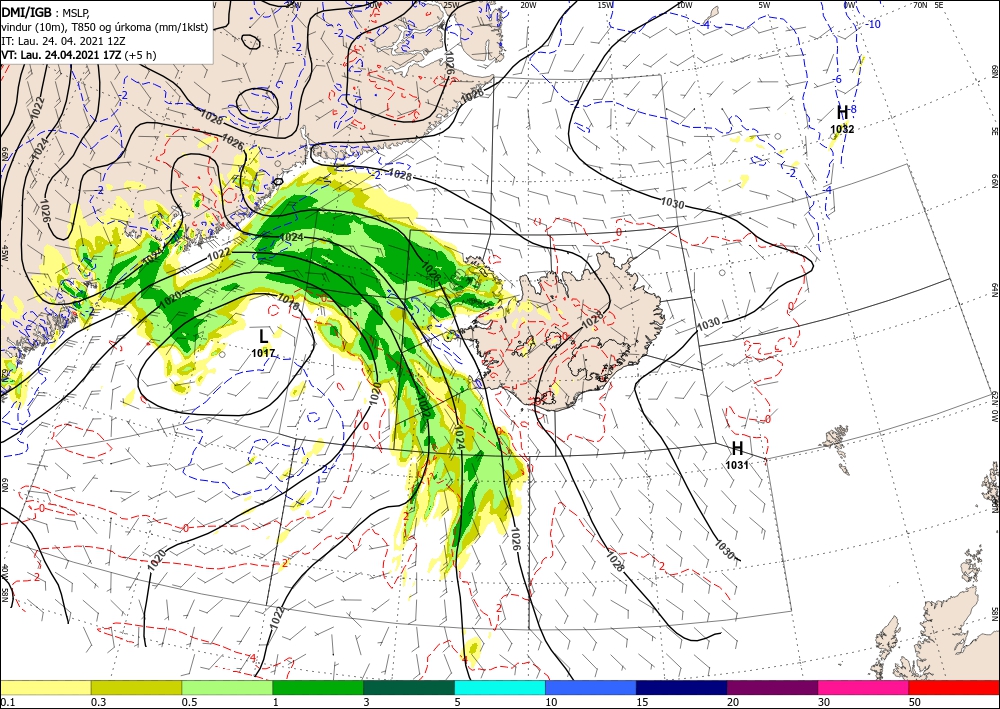Click the olive 0.3 precipitation legend swatch
Image resolution: width=1000 pixels, height=709 pixels.
click(x=136, y=687)
